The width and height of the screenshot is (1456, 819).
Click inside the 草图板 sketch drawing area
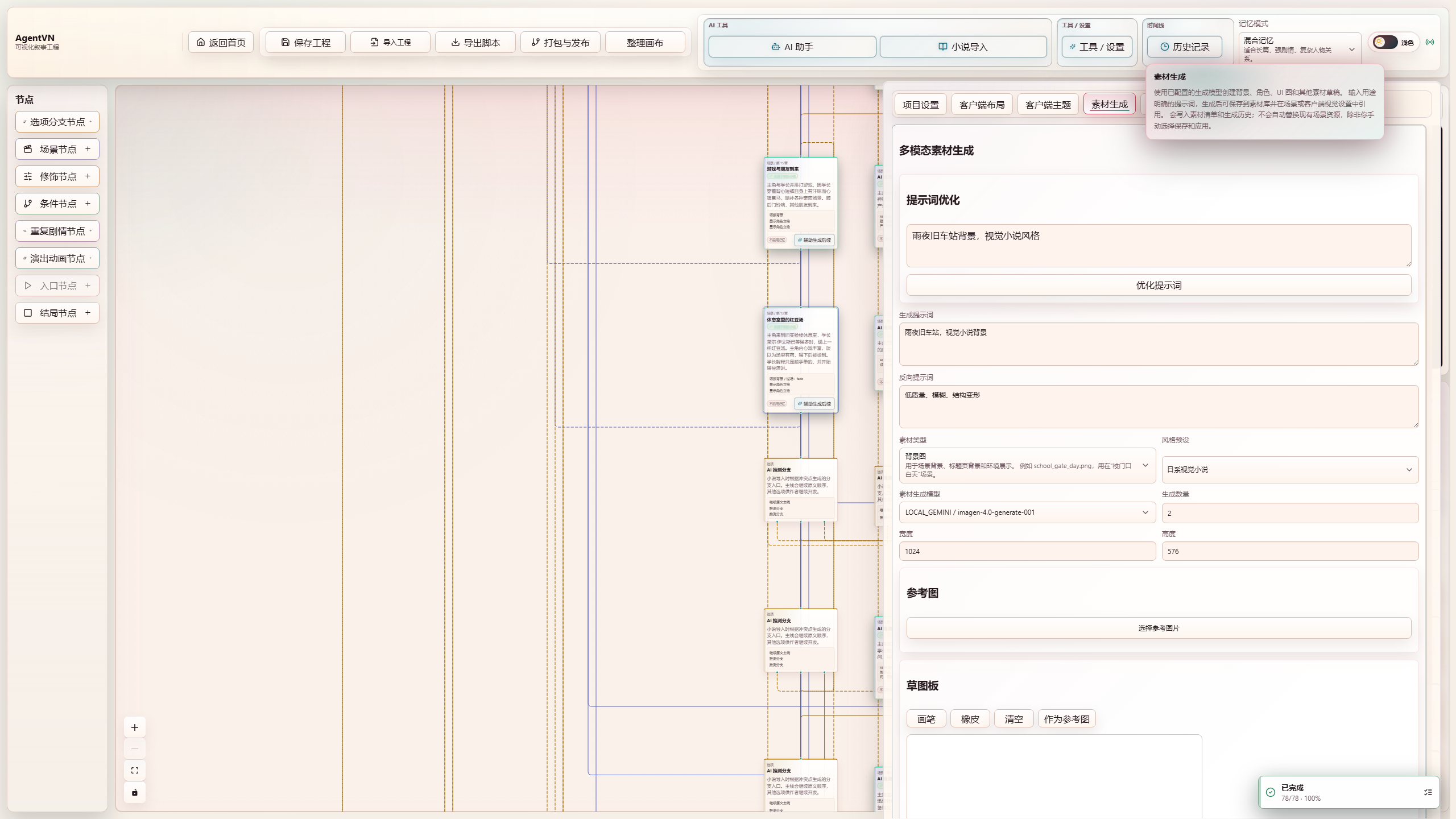point(1054,776)
